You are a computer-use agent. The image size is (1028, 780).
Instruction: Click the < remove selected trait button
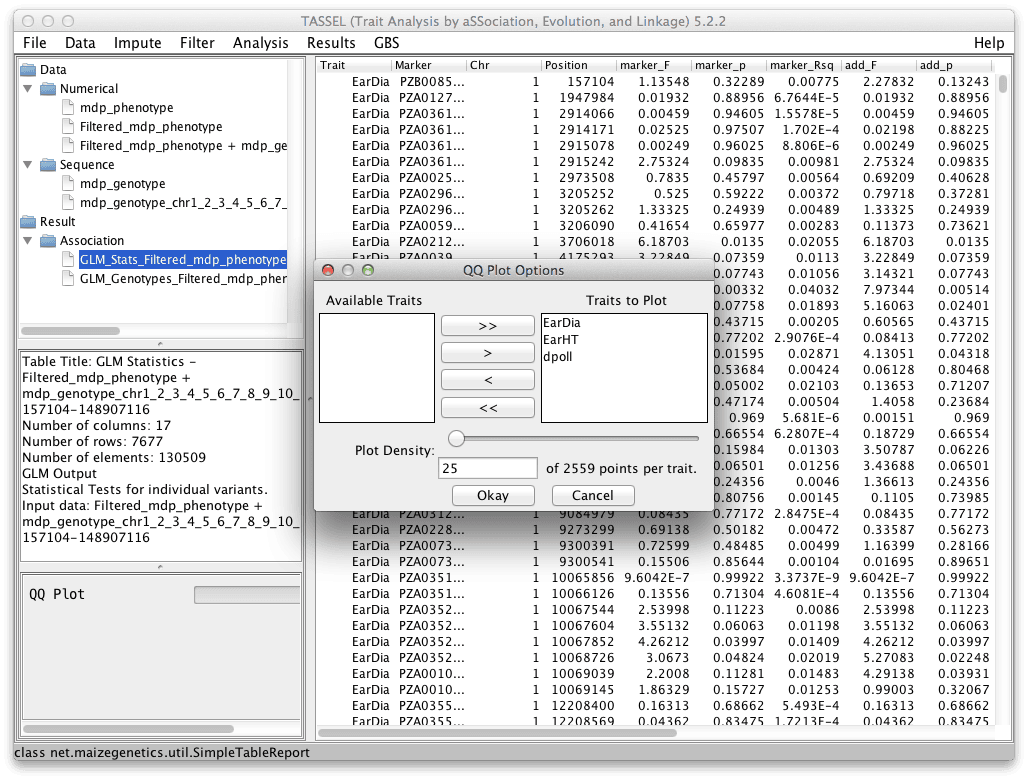tap(488, 380)
